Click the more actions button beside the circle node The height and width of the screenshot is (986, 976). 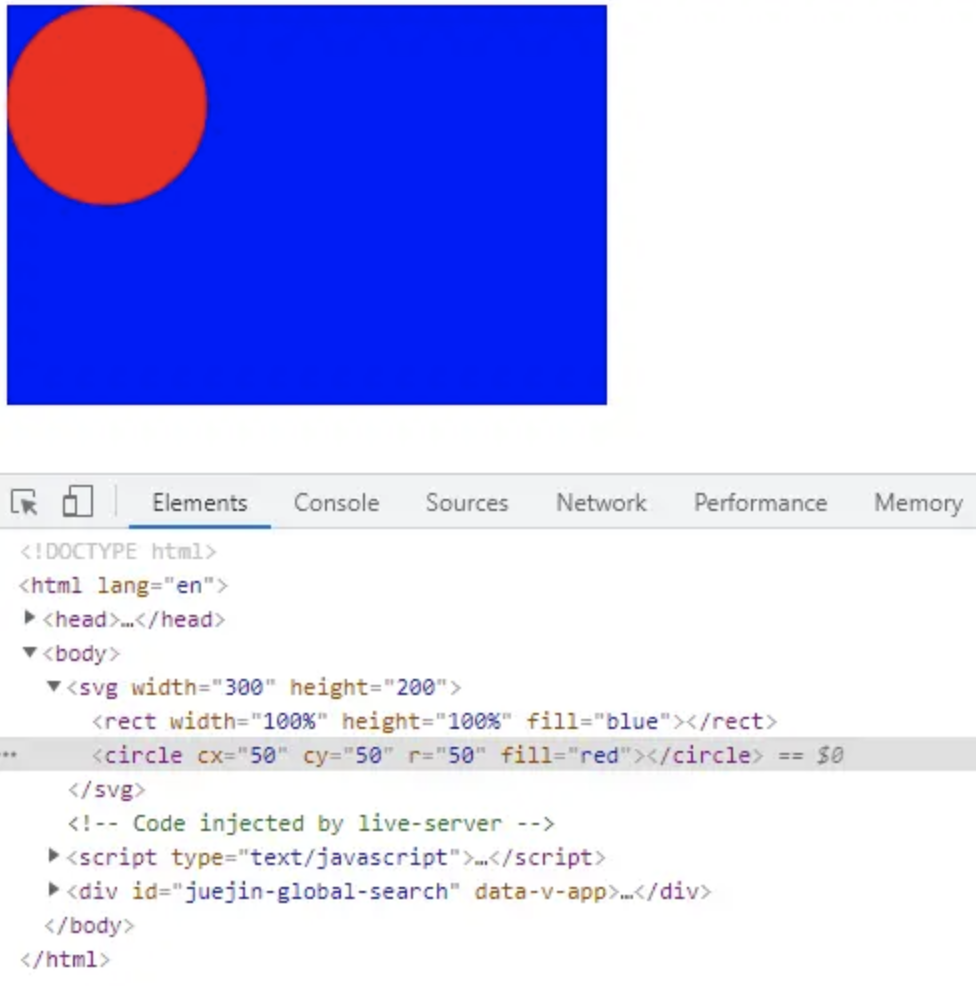(x=8, y=754)
